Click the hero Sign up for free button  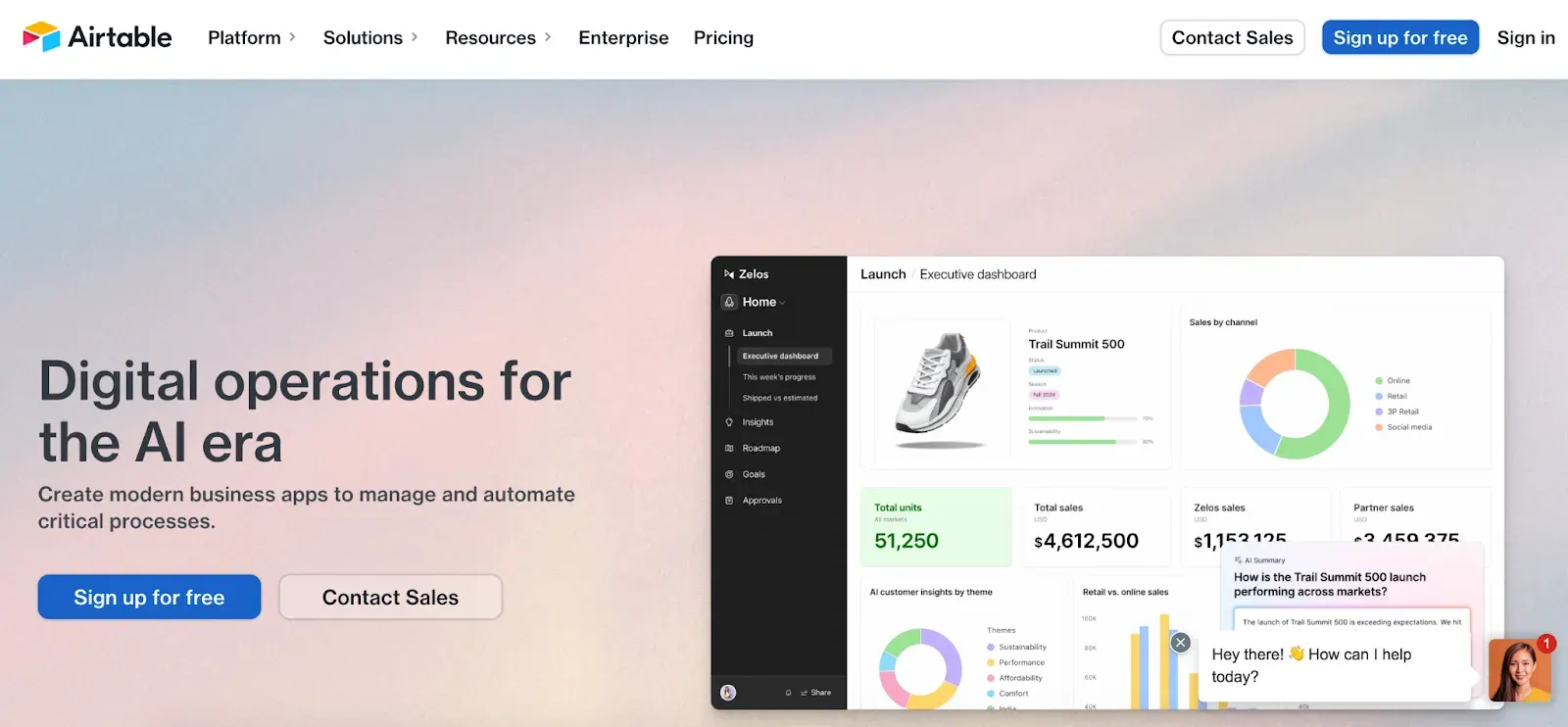click(x=149, y=597)
